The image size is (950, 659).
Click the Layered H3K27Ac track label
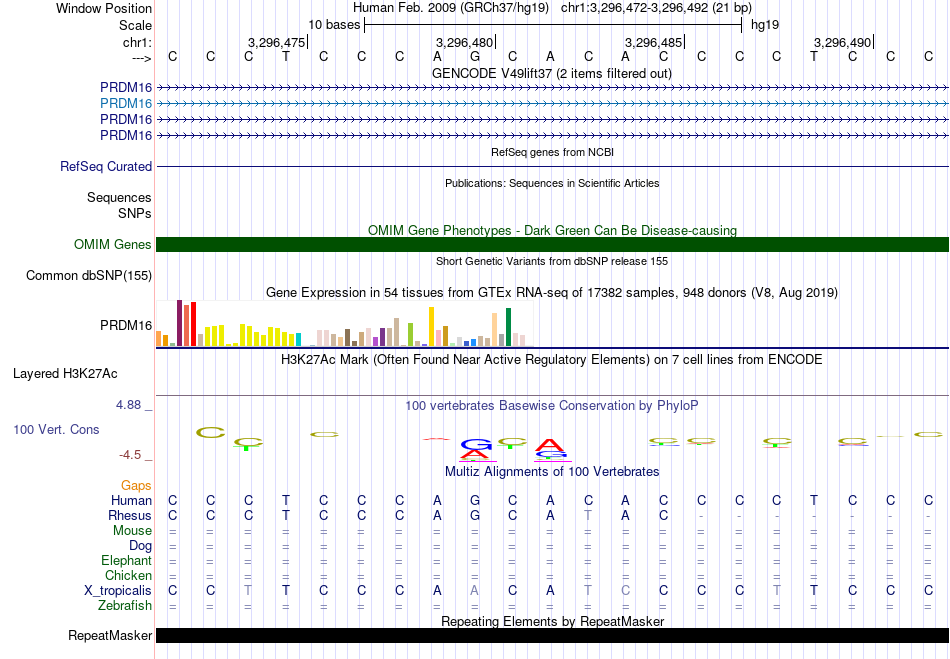65,374
